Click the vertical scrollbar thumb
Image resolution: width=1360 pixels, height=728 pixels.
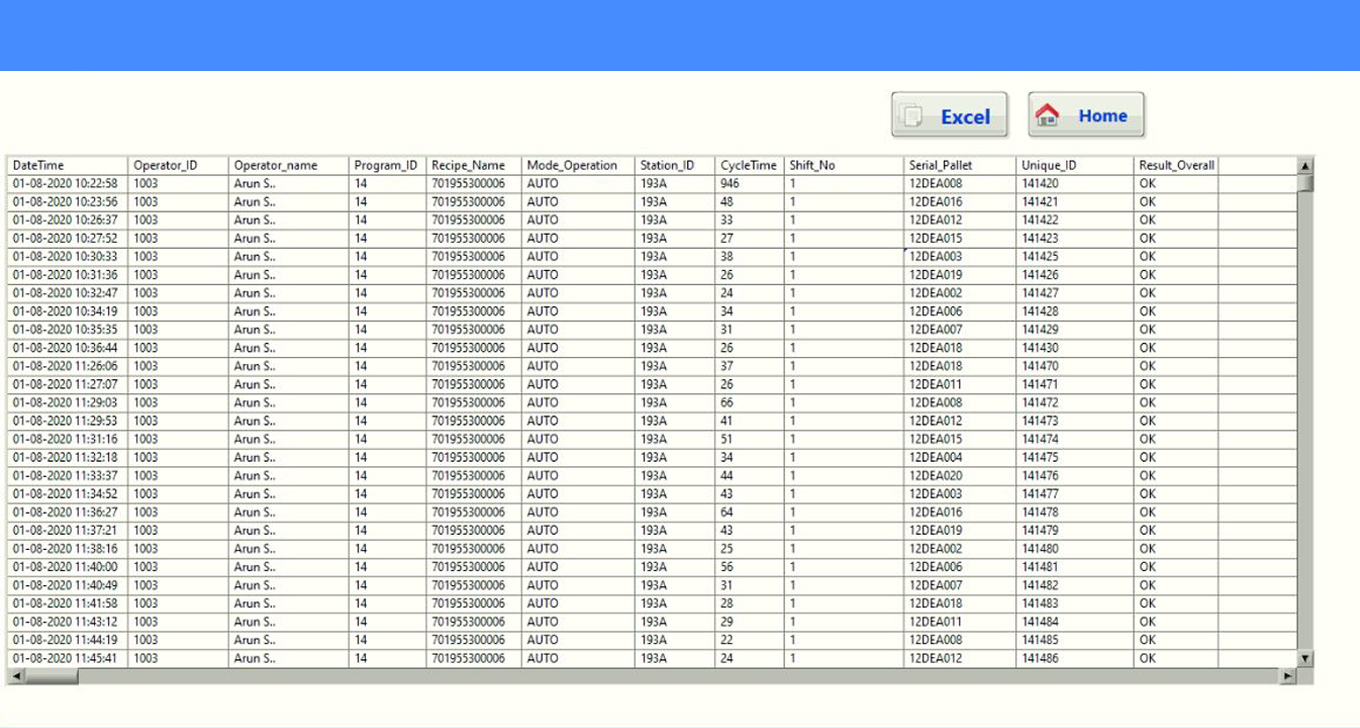[x=1305, y=182]
